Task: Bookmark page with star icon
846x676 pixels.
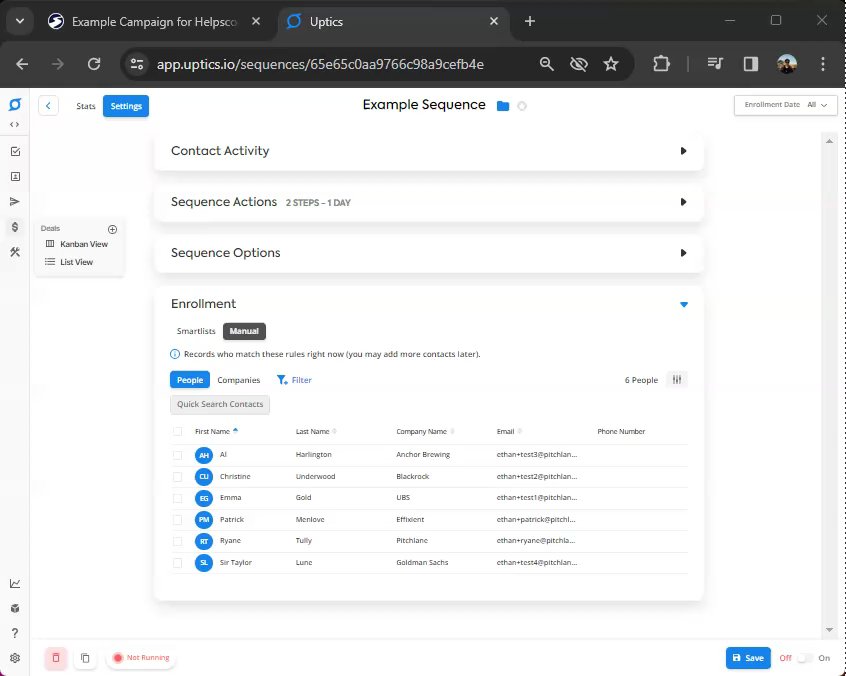Action: pyautogui.click(x=611, y=64)
